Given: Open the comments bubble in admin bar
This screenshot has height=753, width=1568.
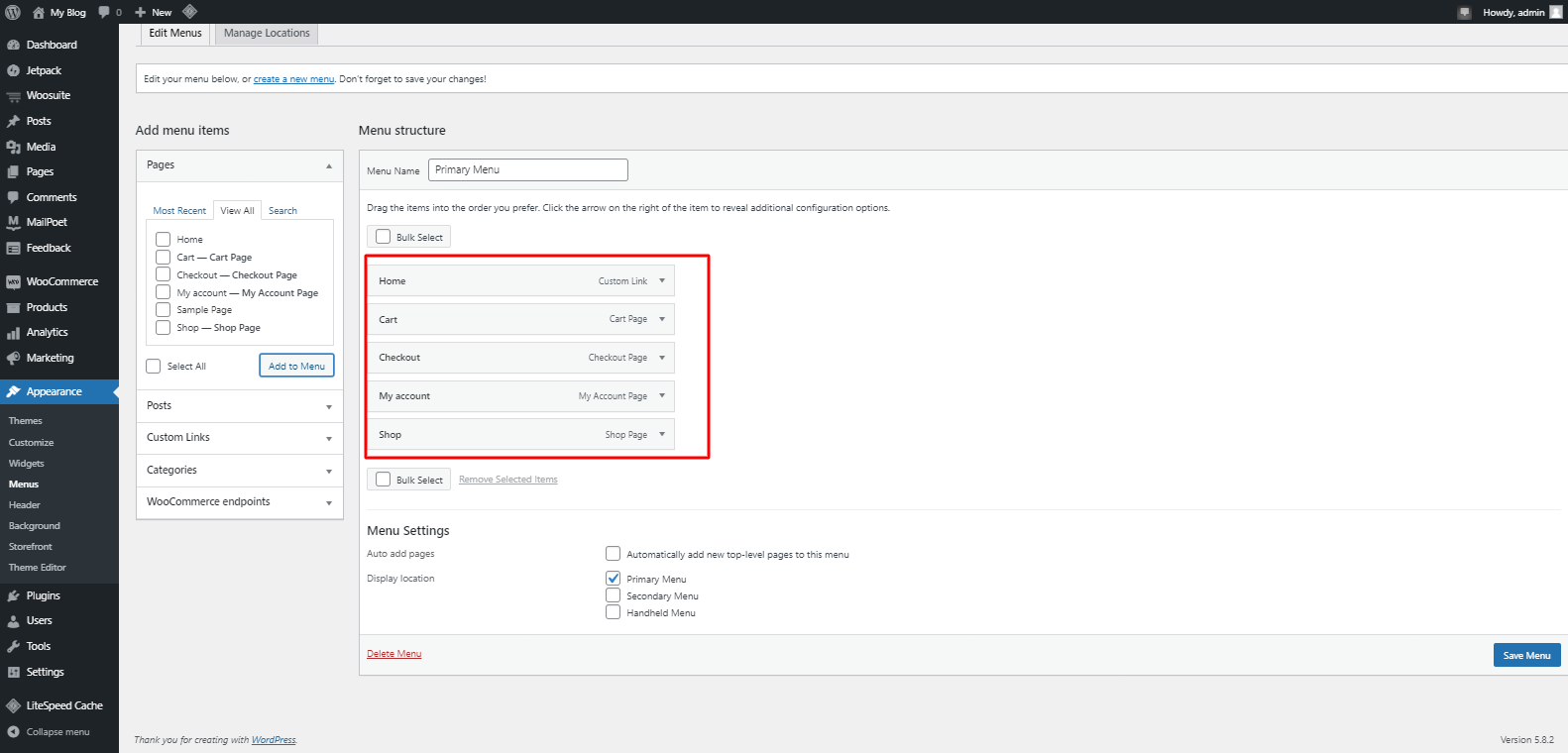Looking at the screenshot, I should 104,12.
